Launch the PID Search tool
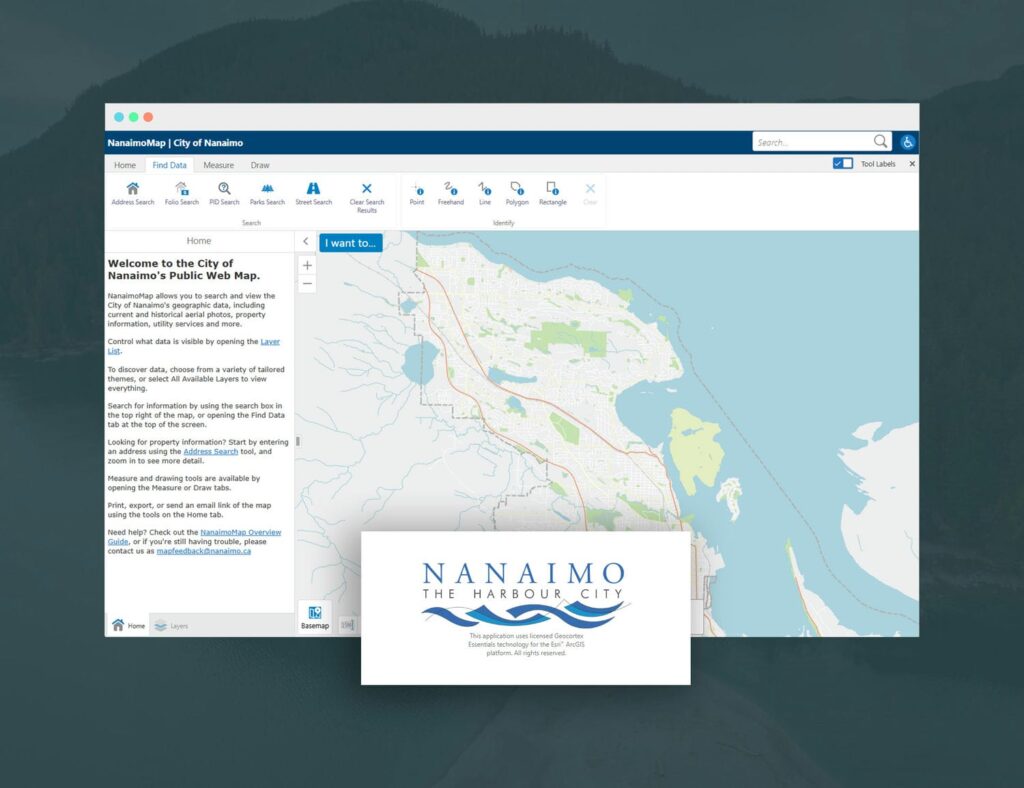1024x788 pixels. click(x=224, y=193)
